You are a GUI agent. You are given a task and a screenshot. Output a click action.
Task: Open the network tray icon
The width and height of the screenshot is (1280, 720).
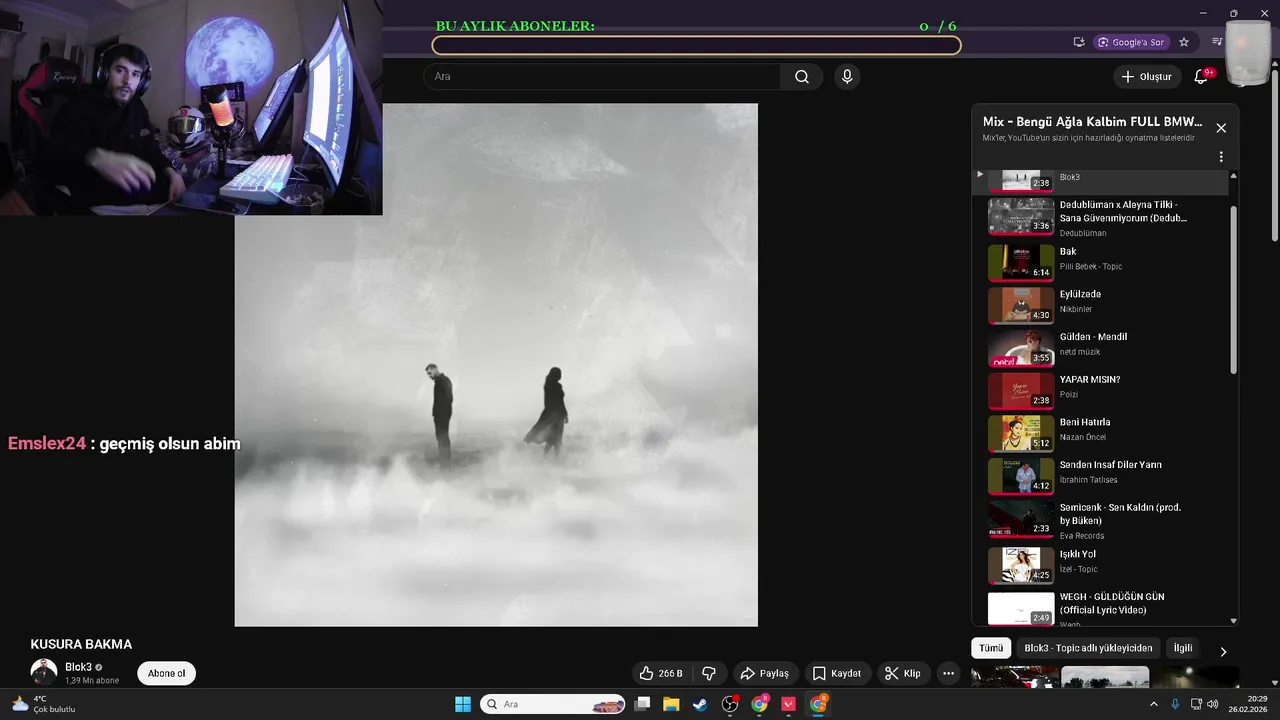click(1195, 704)
